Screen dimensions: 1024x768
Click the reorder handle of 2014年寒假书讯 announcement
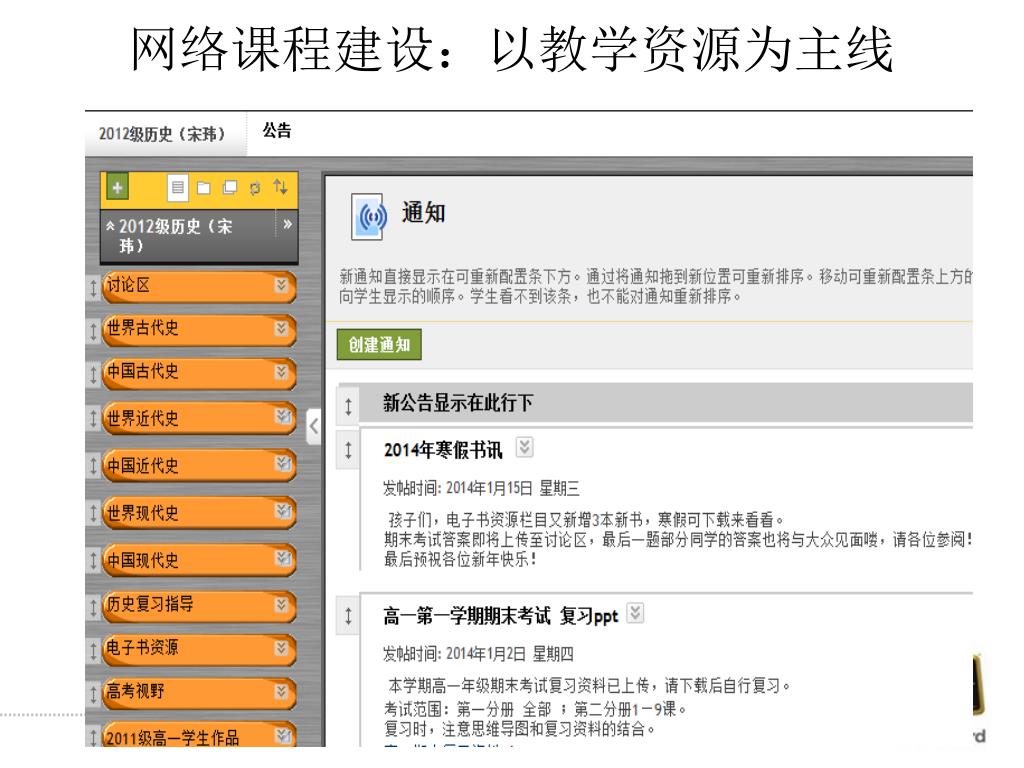pos(348,449)
